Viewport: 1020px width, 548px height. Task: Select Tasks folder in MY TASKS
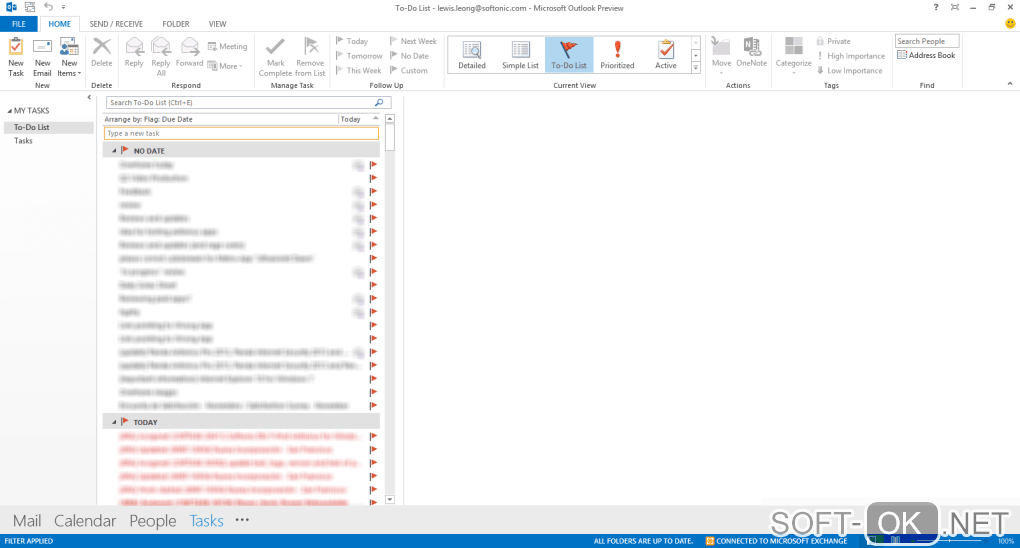click(23, 141)
